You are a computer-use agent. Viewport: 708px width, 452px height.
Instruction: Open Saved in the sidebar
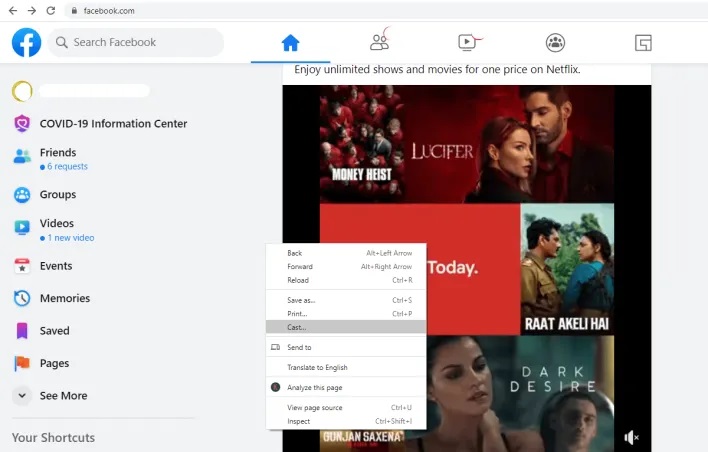54,331
